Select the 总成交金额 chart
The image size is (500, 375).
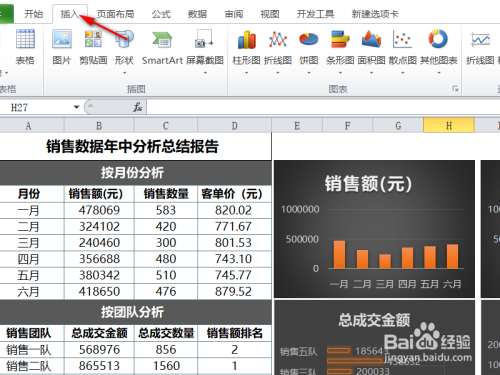374,337
